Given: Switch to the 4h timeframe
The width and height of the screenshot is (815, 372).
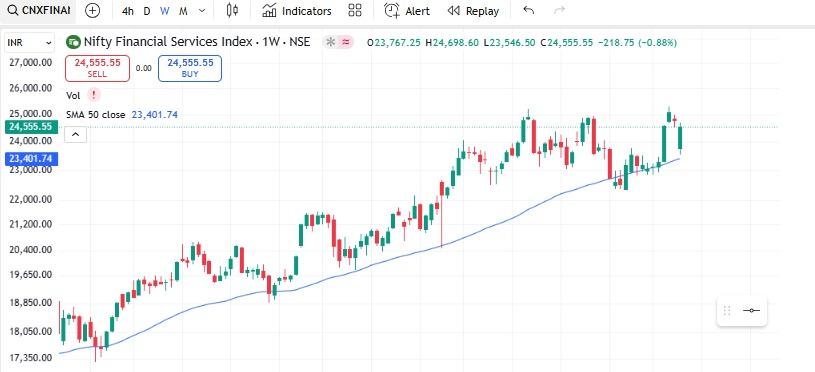Looking at the screenshot, I should click(128, 11).
